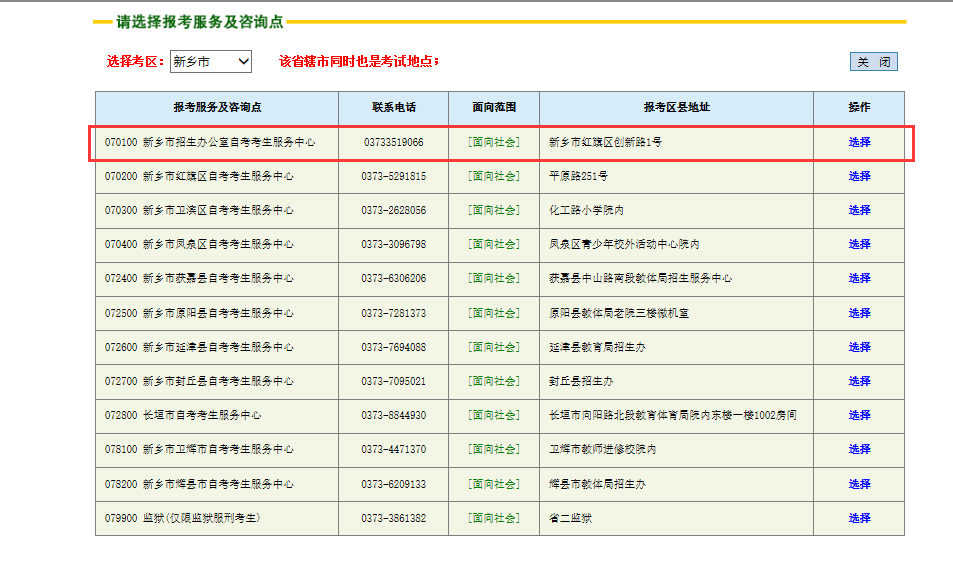Viewport: 953px width, 572px height.
Task: Click 选择 for 072500 原阳县 row
Action: [859, 313]
